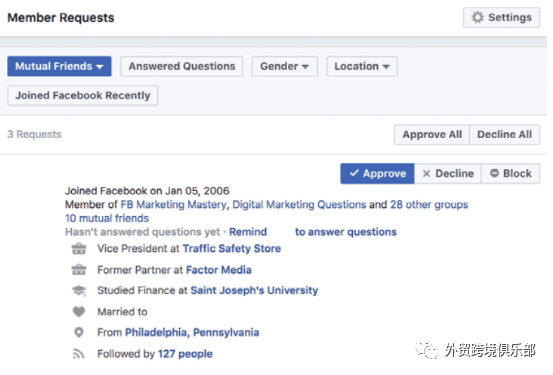Click the heart icon beside Married to

[x=79, y=312]
